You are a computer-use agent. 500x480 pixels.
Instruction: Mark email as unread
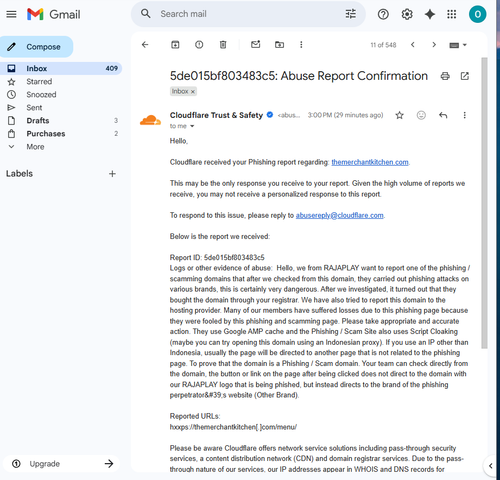[x=255, y=44]
